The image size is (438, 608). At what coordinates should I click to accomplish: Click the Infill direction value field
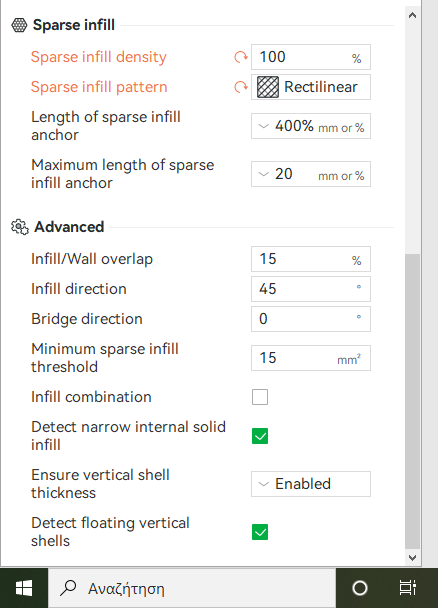click(311, 289)
